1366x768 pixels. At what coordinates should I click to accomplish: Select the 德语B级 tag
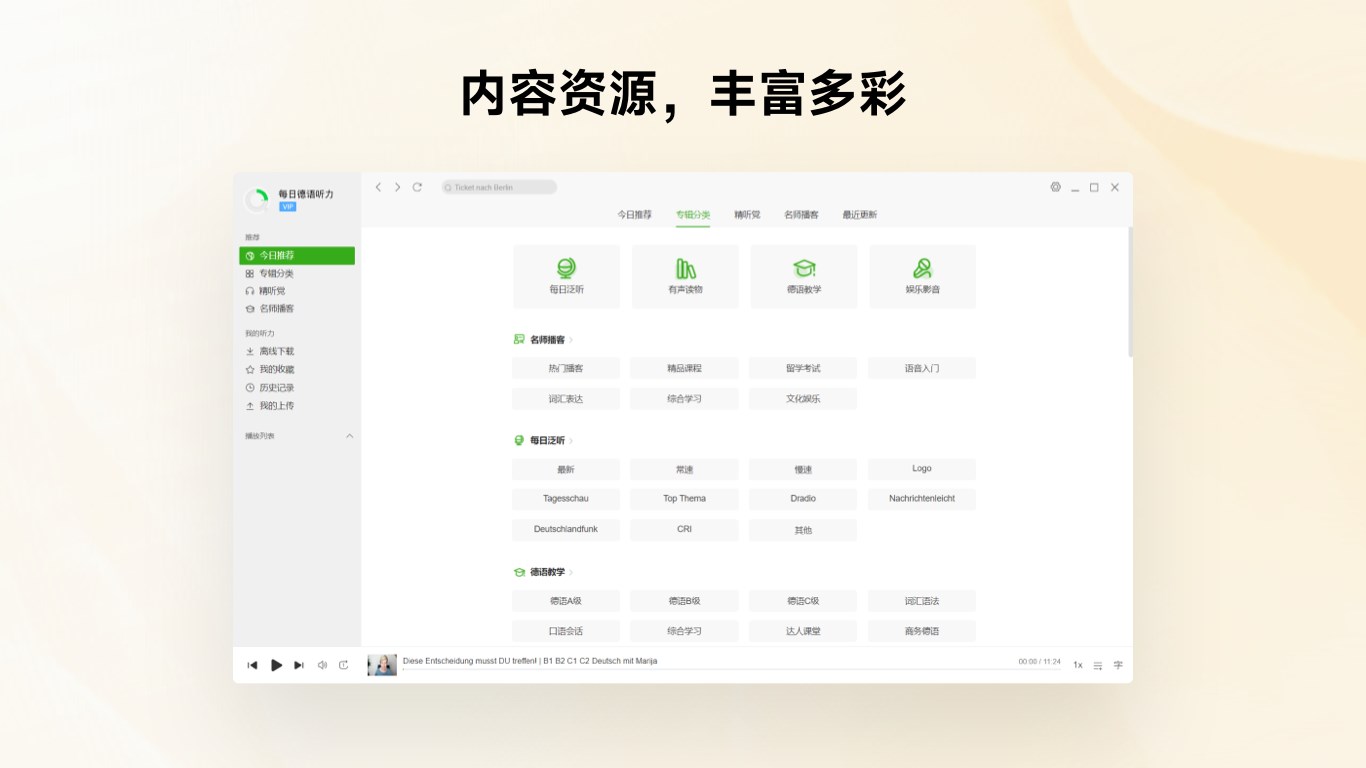(685, 601)
